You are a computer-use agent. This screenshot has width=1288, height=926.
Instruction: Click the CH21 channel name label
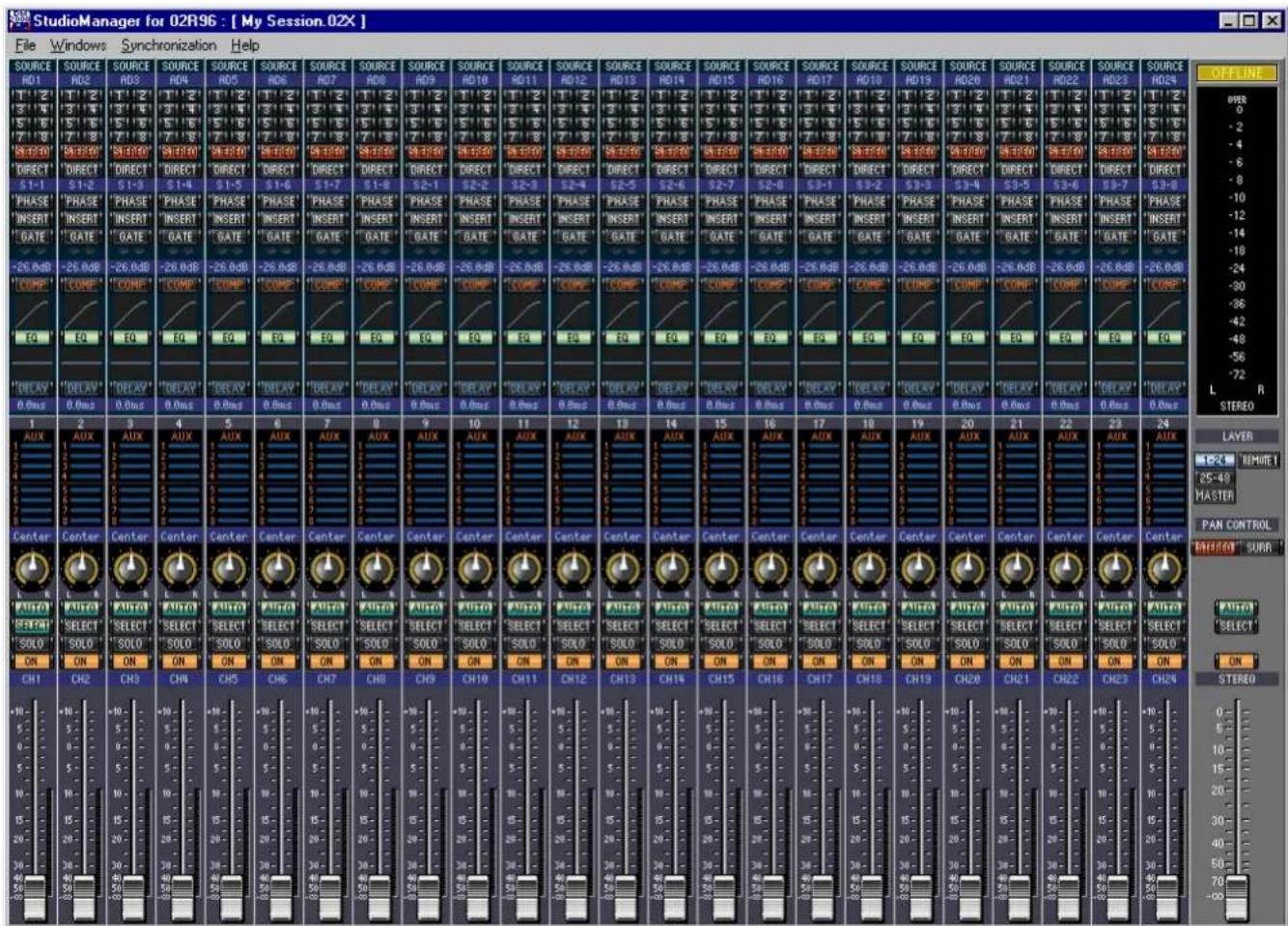pyautogui.click(x=1017, y=679)
